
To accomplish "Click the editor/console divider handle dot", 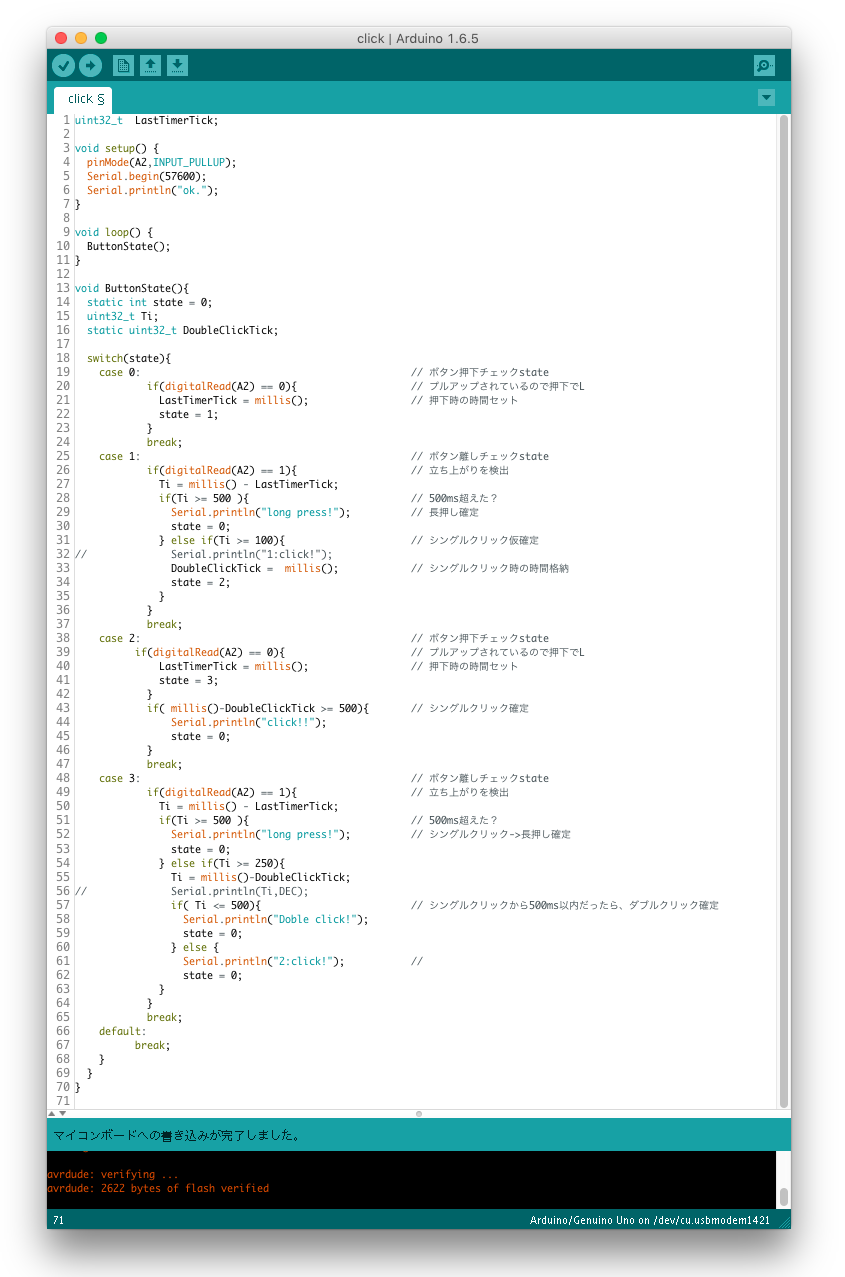I will click(x=419, y=1113).
